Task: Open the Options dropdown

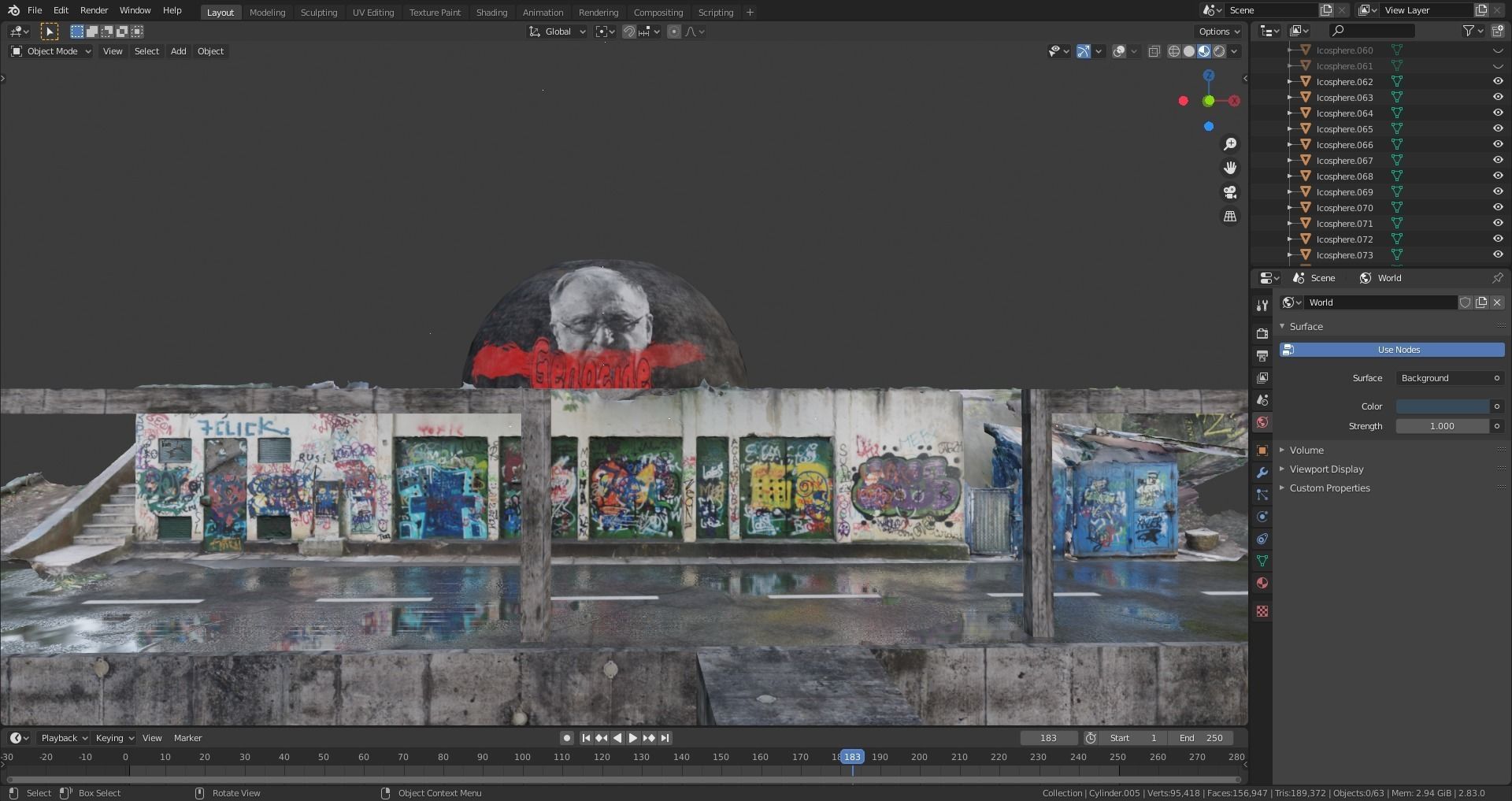Action: 1219,32
